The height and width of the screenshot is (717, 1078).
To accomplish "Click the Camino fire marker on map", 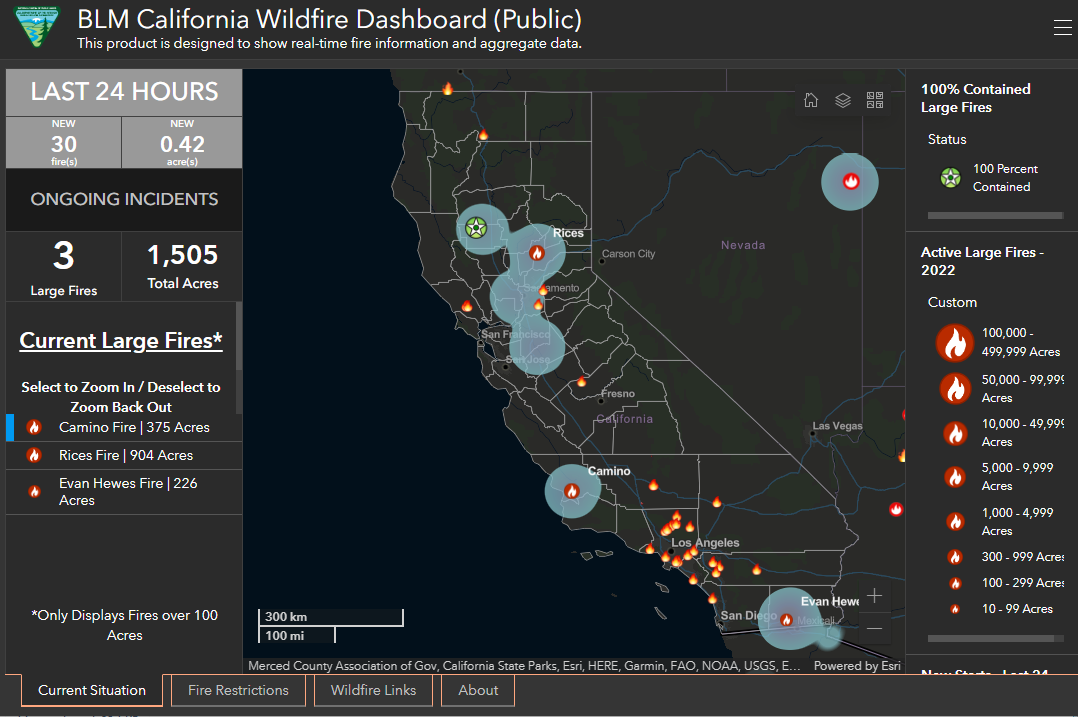I will point(572,491).
